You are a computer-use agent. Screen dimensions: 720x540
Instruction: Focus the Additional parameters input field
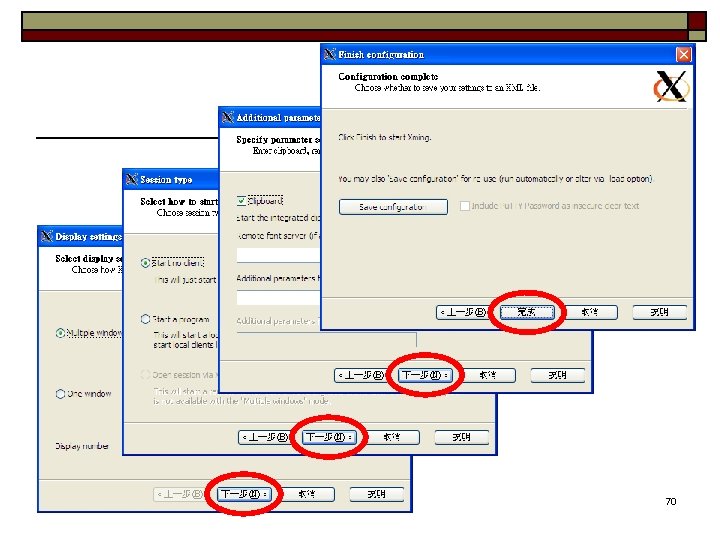[x=278, y=298]
